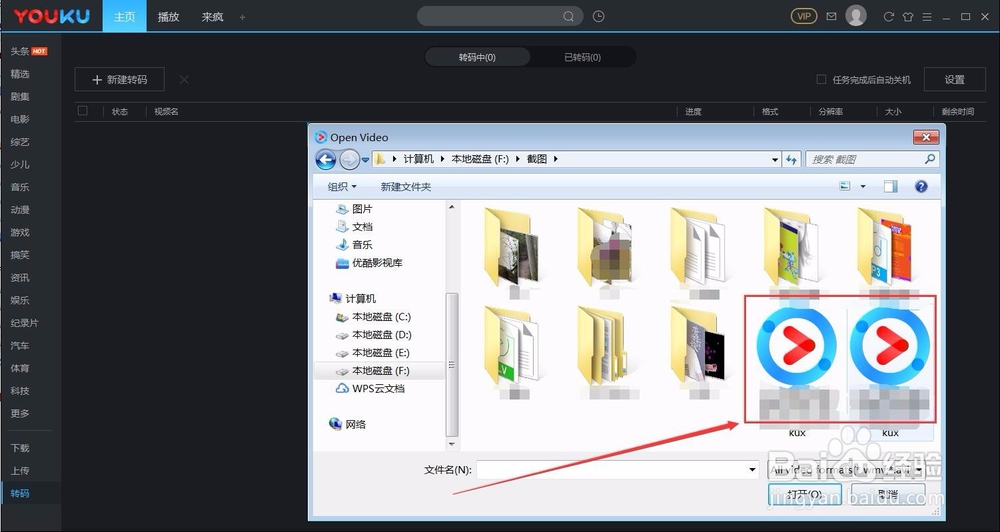Viewport: 1000px width, 532px height.
Task: Expand the 截图 path arrow
Action: [x=555, y=159]
